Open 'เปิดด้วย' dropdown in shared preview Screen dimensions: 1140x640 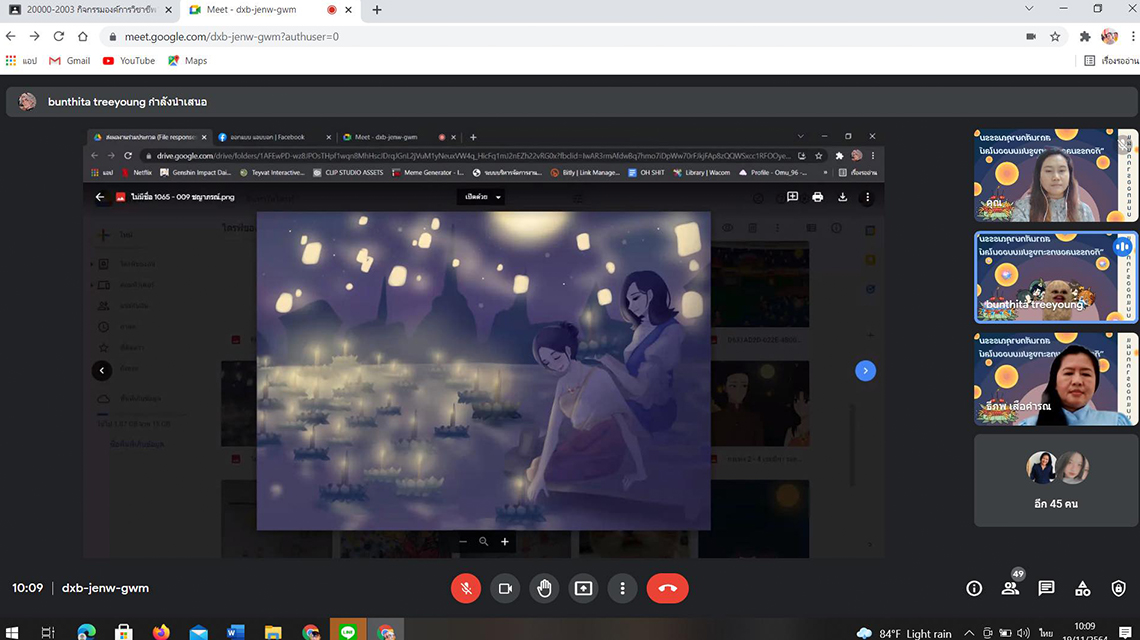481,197
